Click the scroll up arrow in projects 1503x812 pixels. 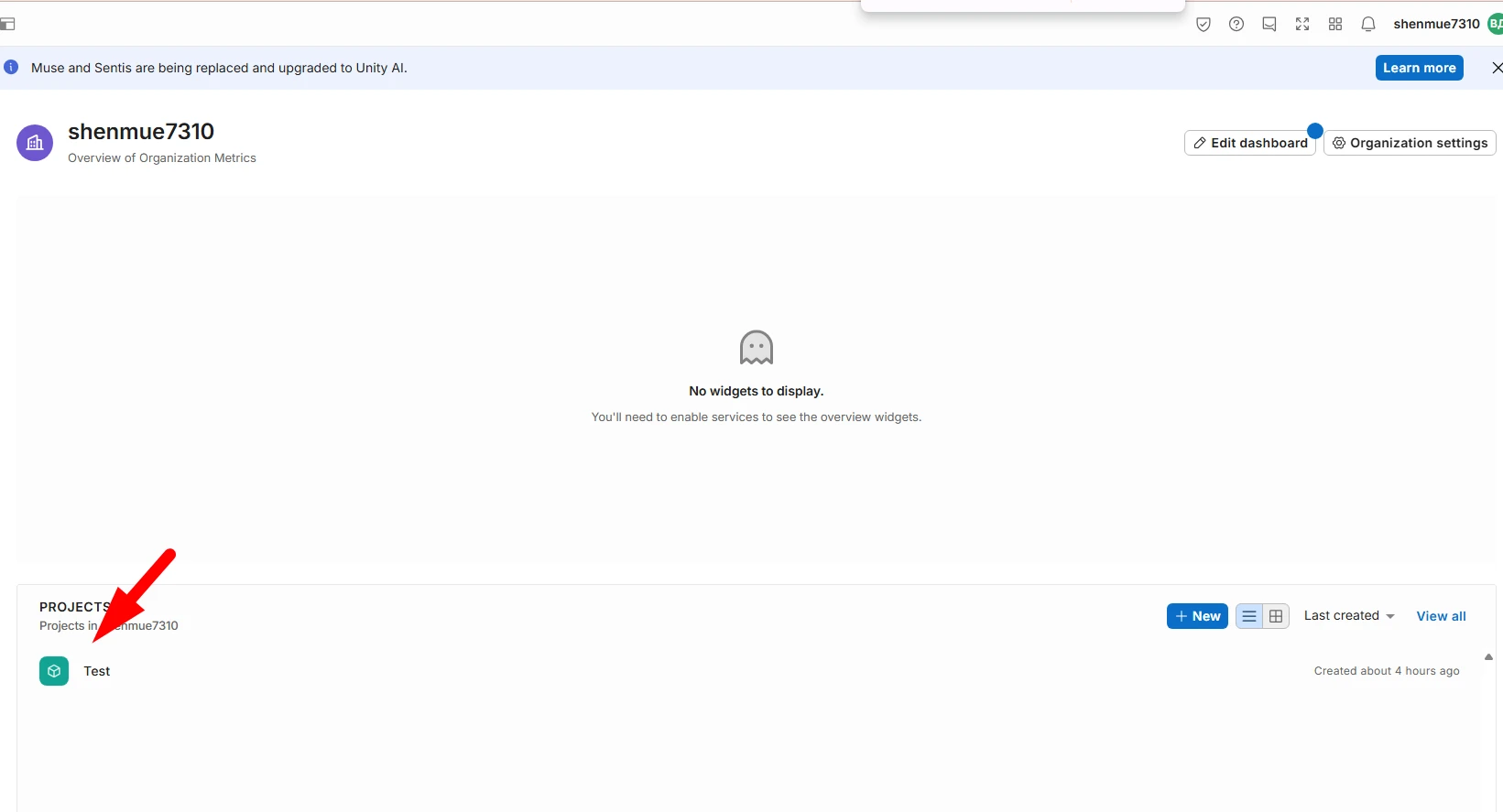(1488, 657)
